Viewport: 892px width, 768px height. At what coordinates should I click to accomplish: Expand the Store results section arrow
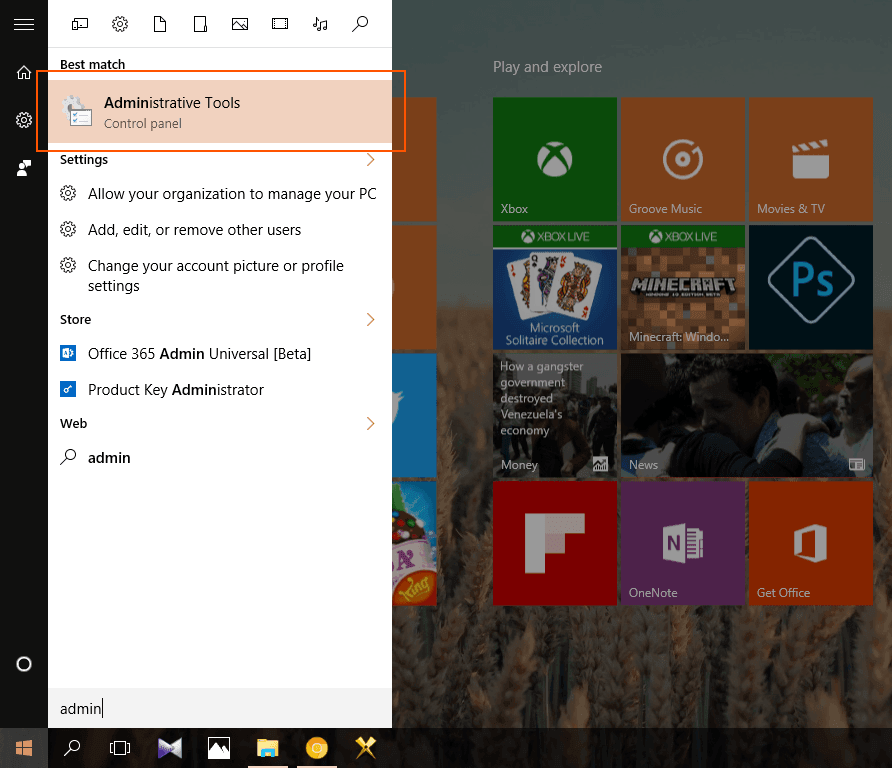coord(370,320)
